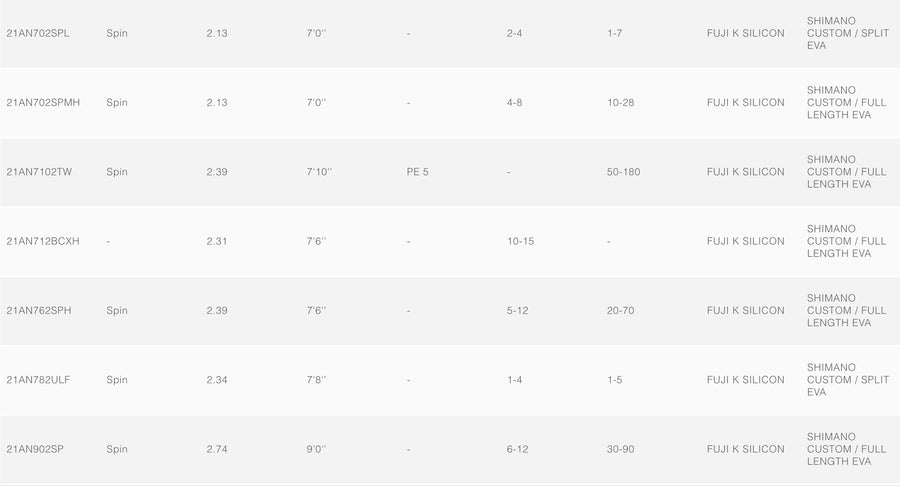The height and width of the screenshot is (486, 900).
Task: Click the 30-90 lure weight cell
Action: (x=620, y=450)
